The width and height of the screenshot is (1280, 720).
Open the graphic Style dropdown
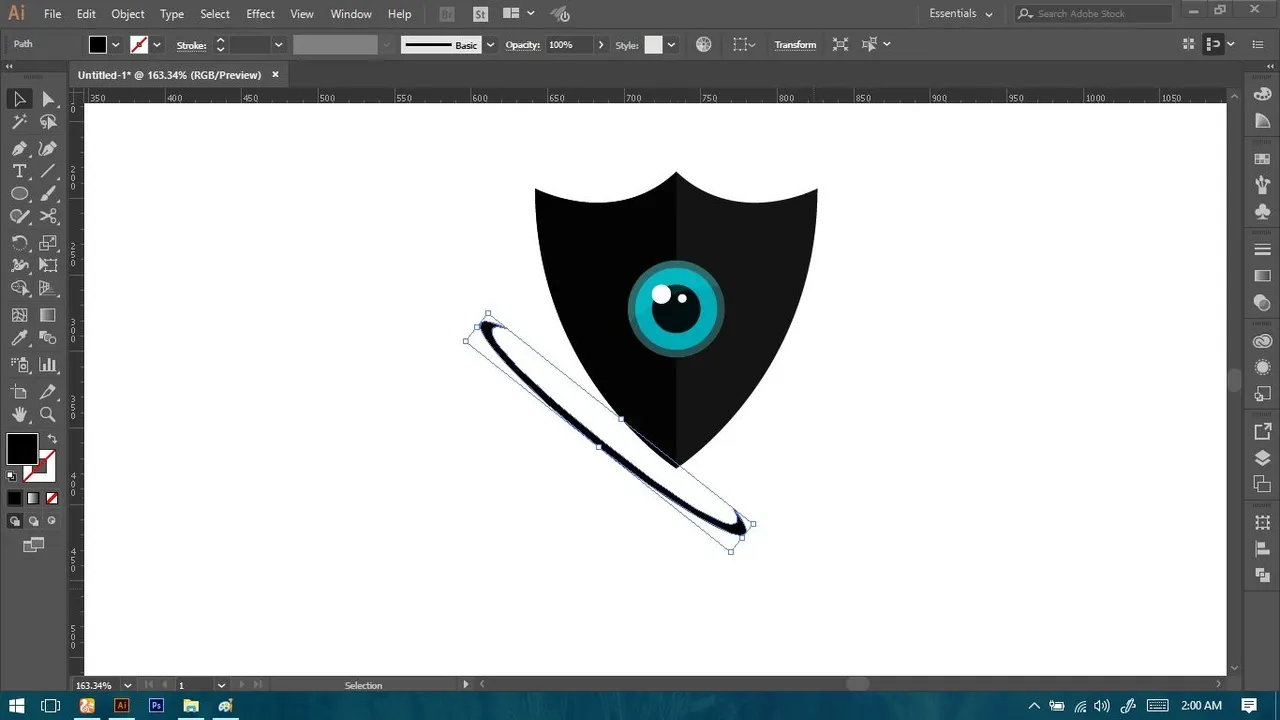click(672, 45)
